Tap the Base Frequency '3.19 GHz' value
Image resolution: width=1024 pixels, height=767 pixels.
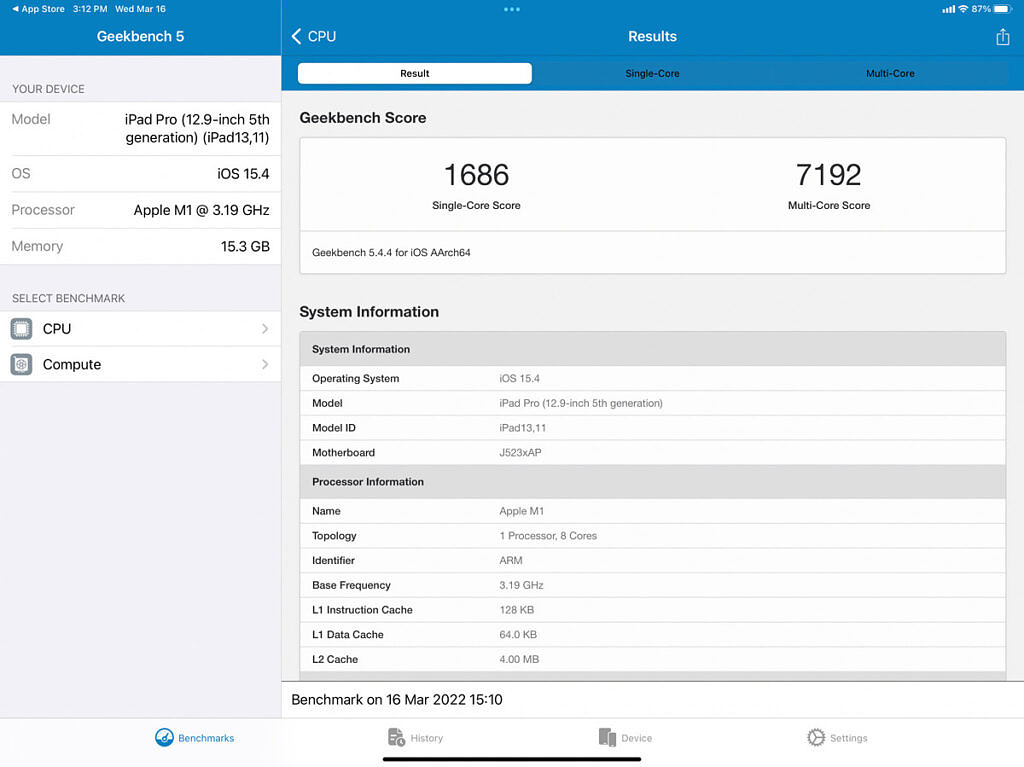pyautogui.click(x=521, y=585)
